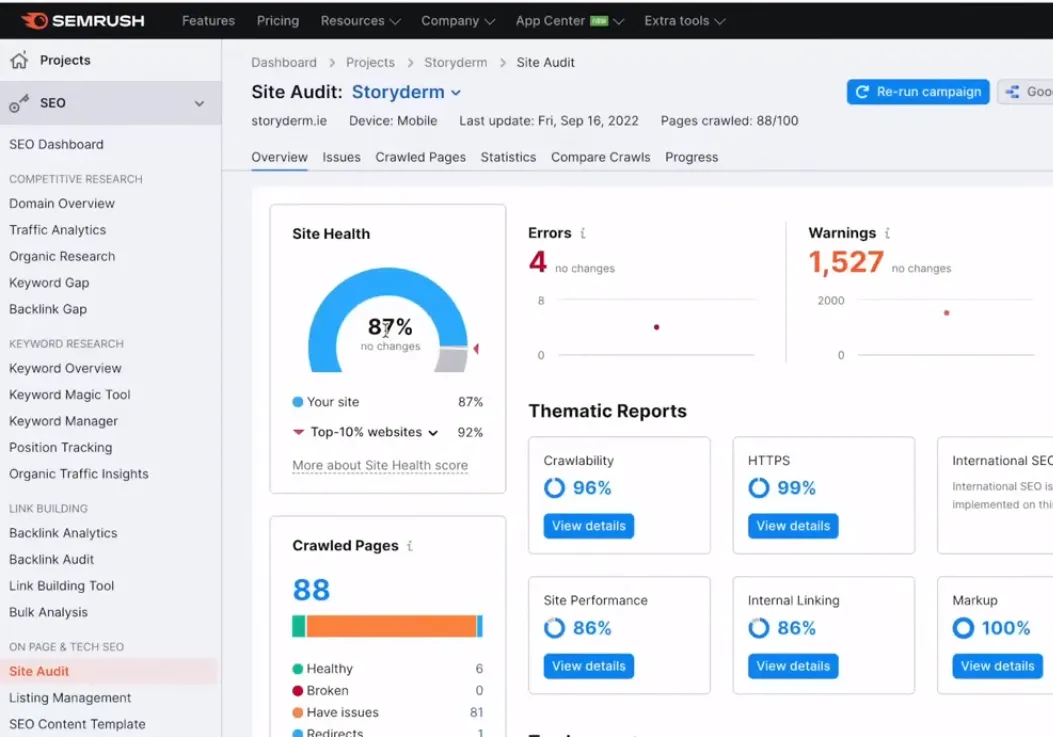The height and width of the screenshot is (737, 1053).
Task: View details for Site Performance
Action: (x=589, y=666)
